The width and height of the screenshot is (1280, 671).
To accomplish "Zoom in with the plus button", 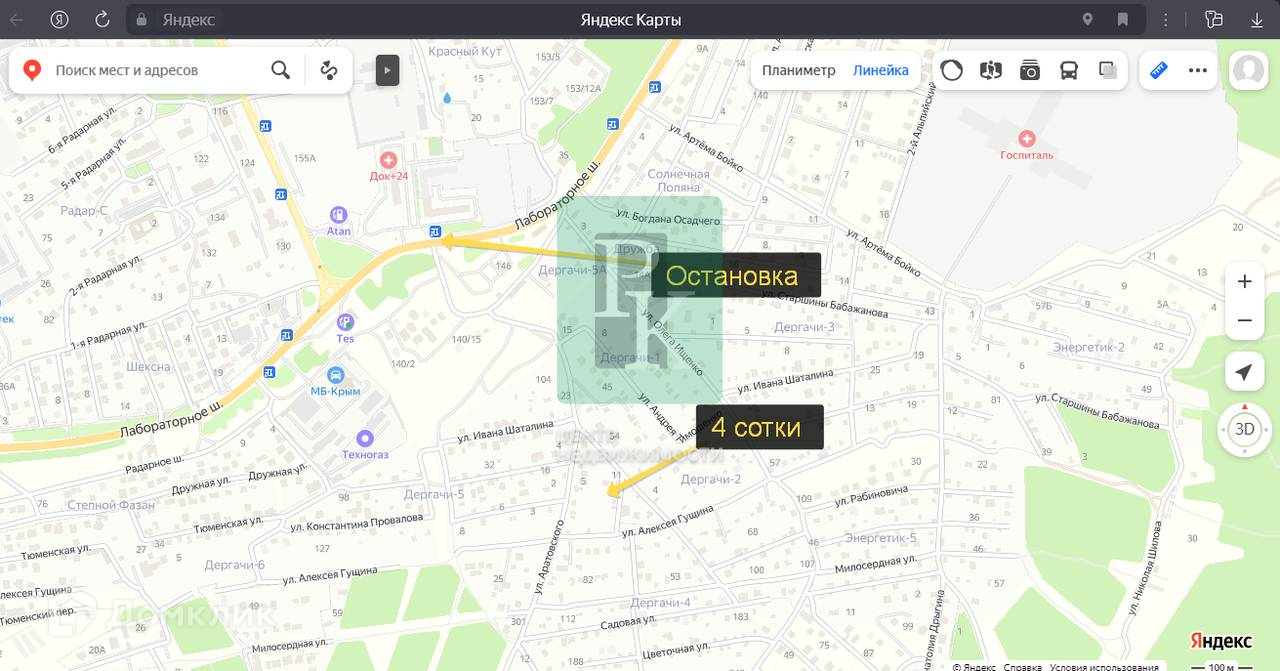I will pos(1245,281).
